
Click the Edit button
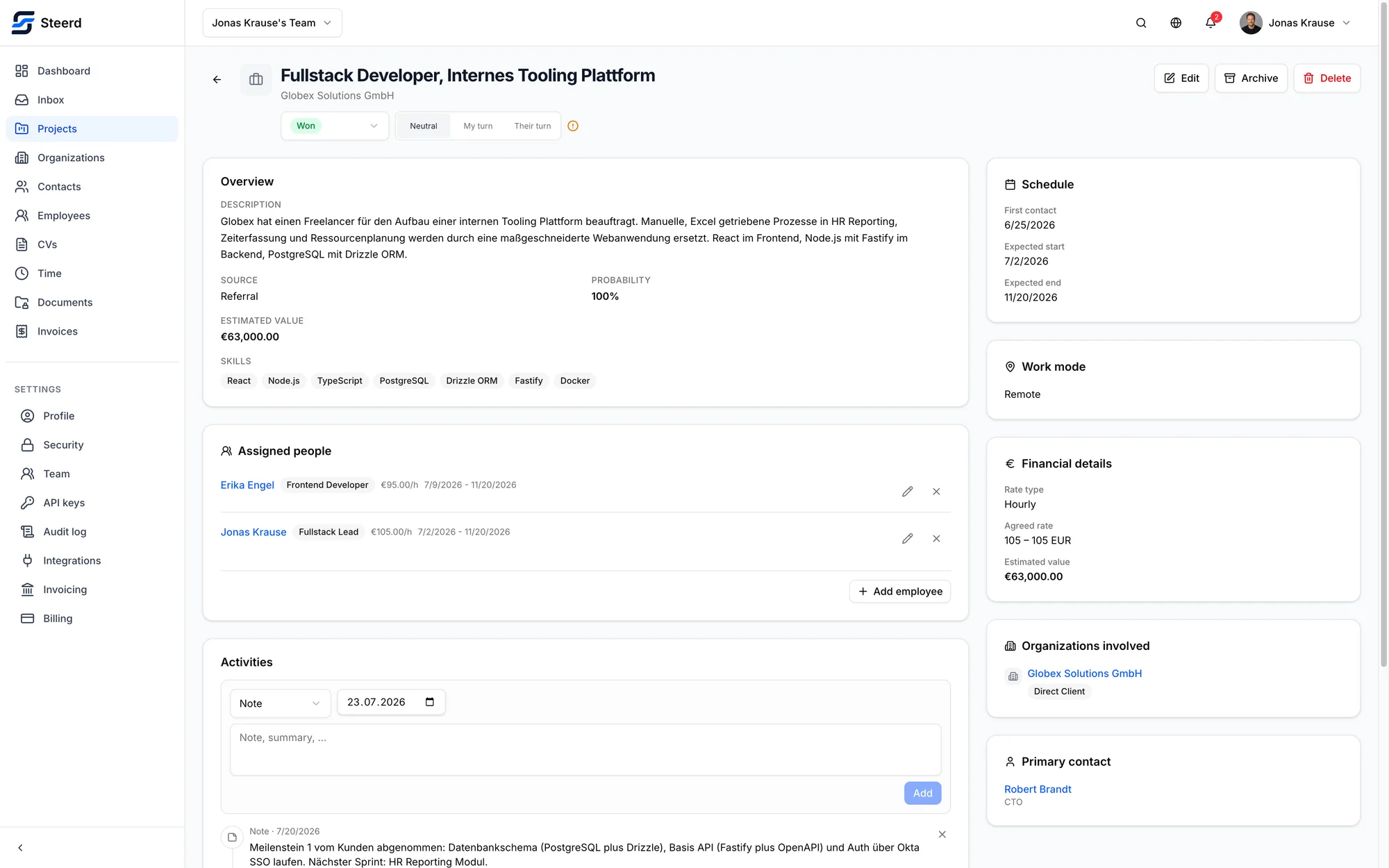1181,78
